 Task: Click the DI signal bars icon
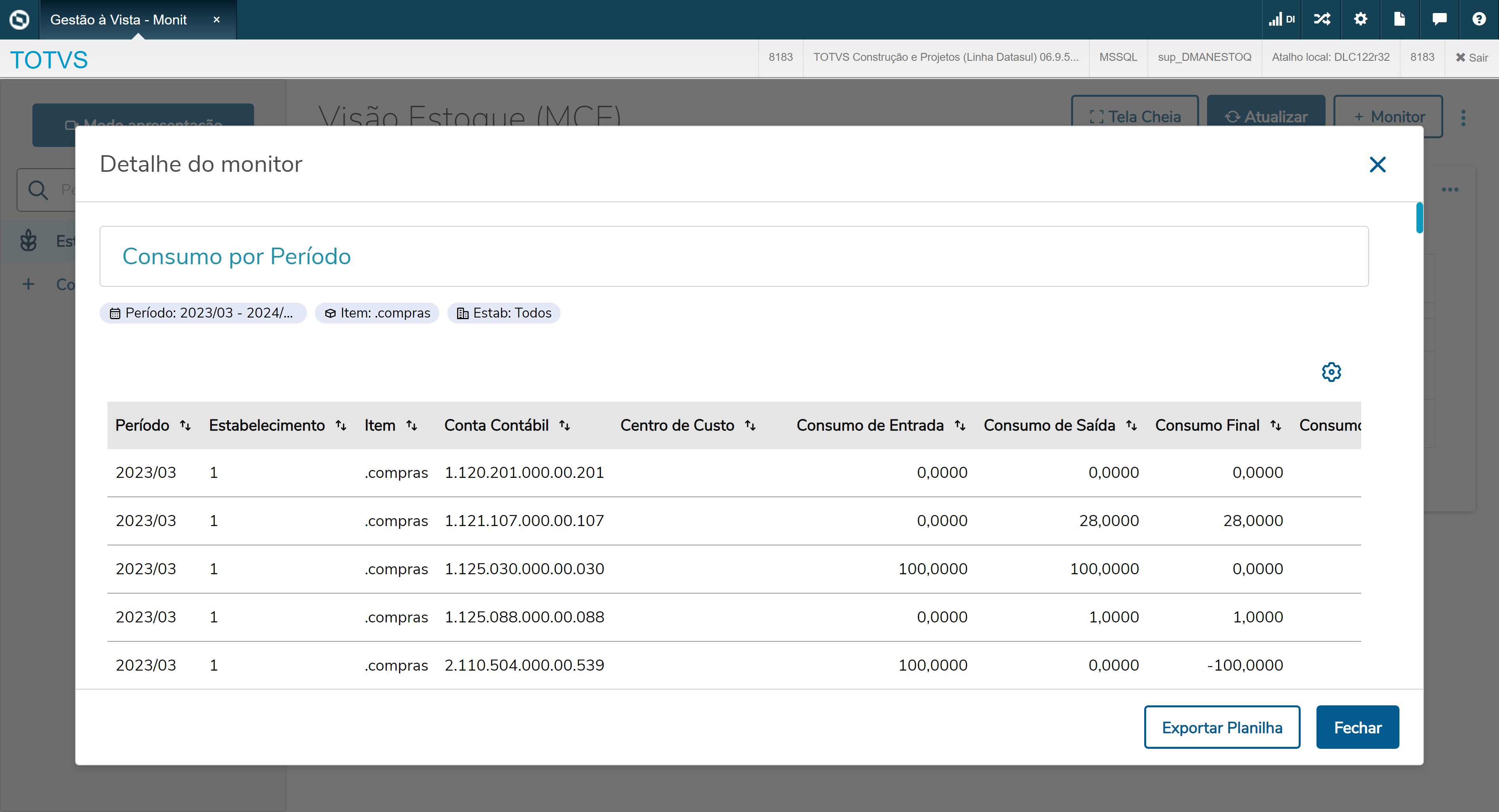(1281, 19)
